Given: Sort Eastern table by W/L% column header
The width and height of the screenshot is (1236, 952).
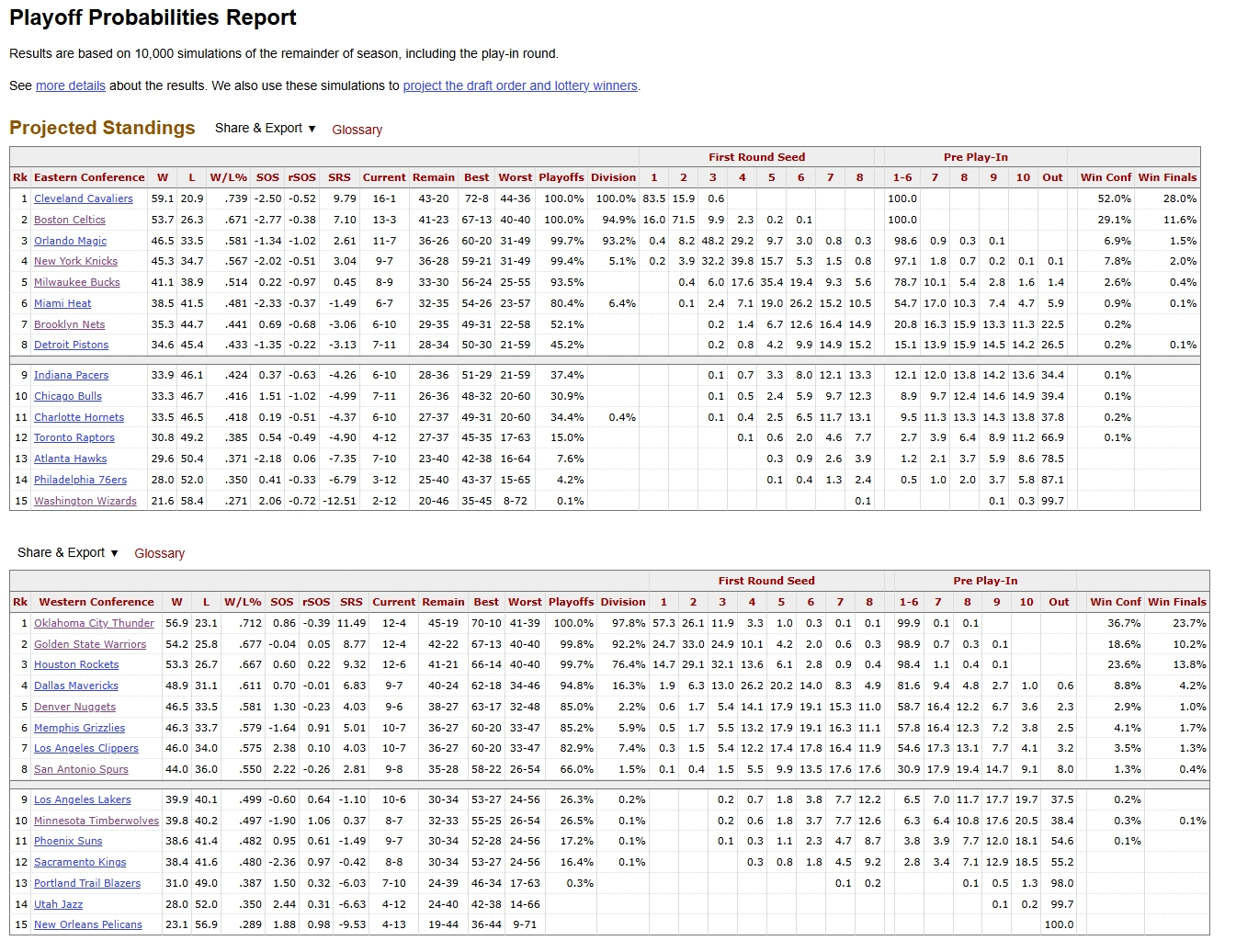Looking at the screenshot, I should 228,177.
